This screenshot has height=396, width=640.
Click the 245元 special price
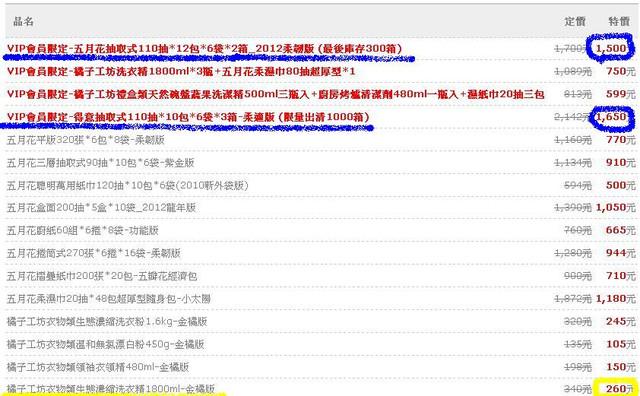tap(621, 322)
